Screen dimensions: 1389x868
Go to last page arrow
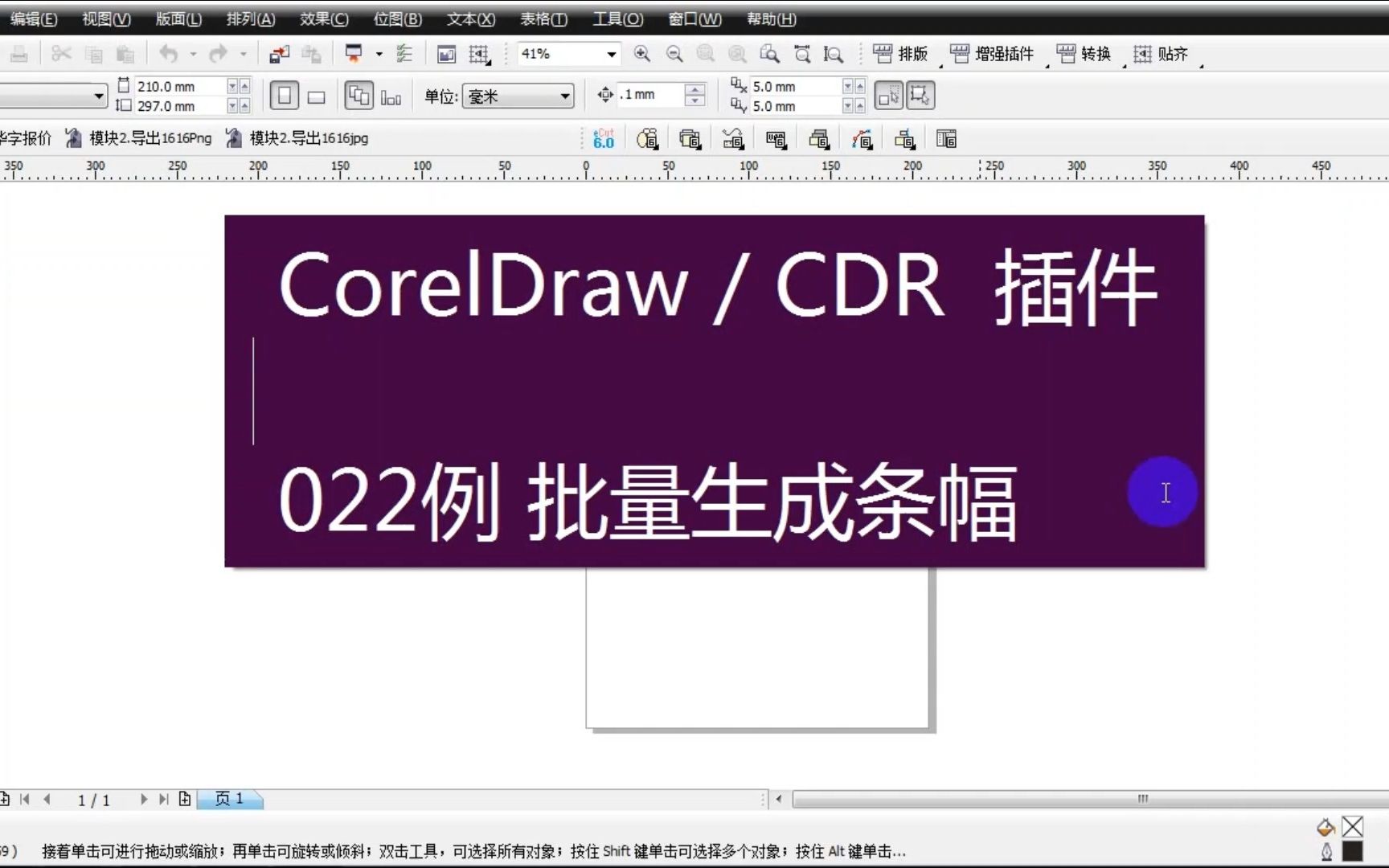click(163, 799)
